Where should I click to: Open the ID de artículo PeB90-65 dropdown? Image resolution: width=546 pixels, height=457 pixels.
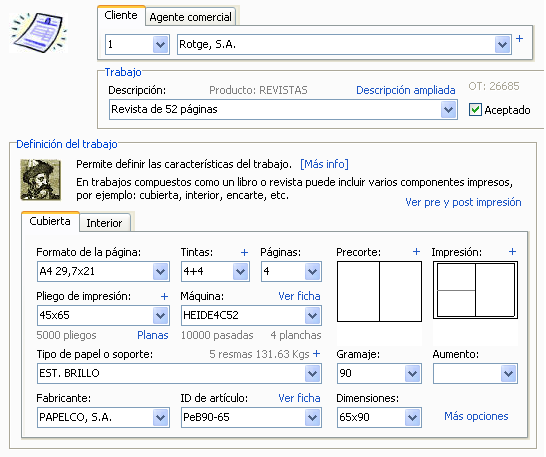(x=312, y=417)
